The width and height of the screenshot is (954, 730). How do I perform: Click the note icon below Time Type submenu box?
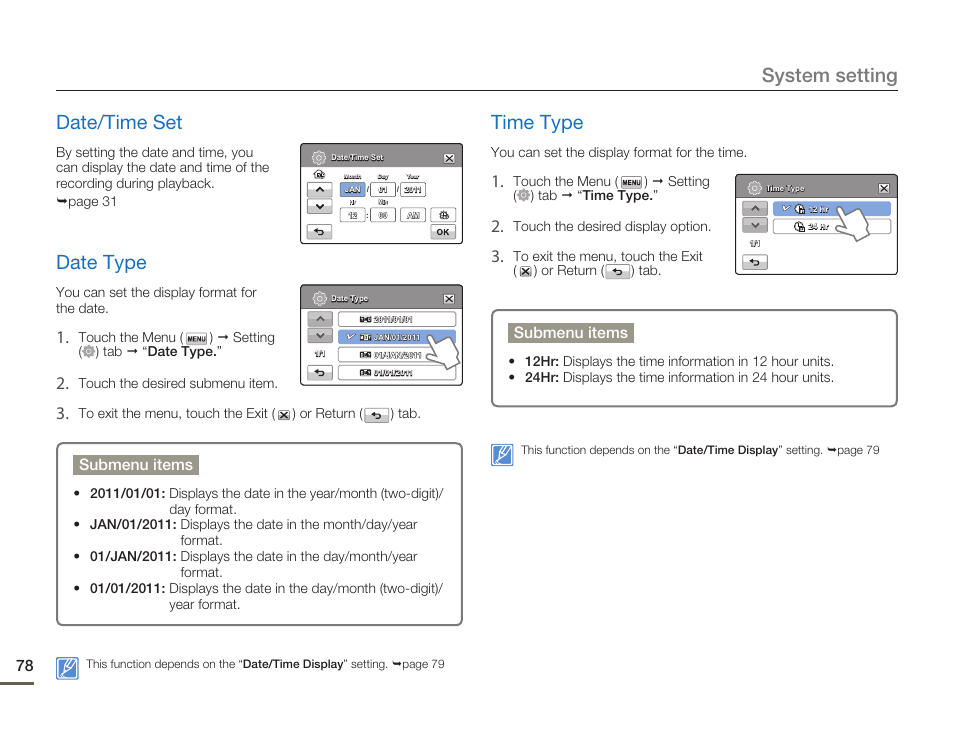pyautogui.click(x=502, y=455)
